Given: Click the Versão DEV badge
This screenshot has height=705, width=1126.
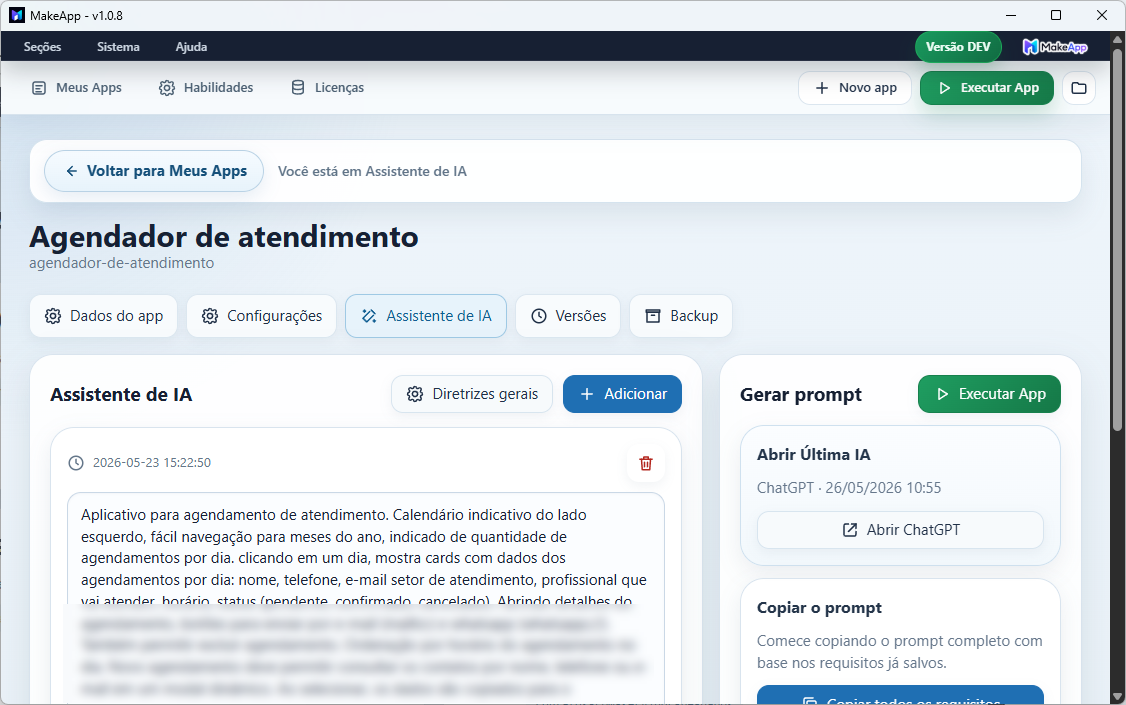Looking at the screenshot, I should point(958,47).
